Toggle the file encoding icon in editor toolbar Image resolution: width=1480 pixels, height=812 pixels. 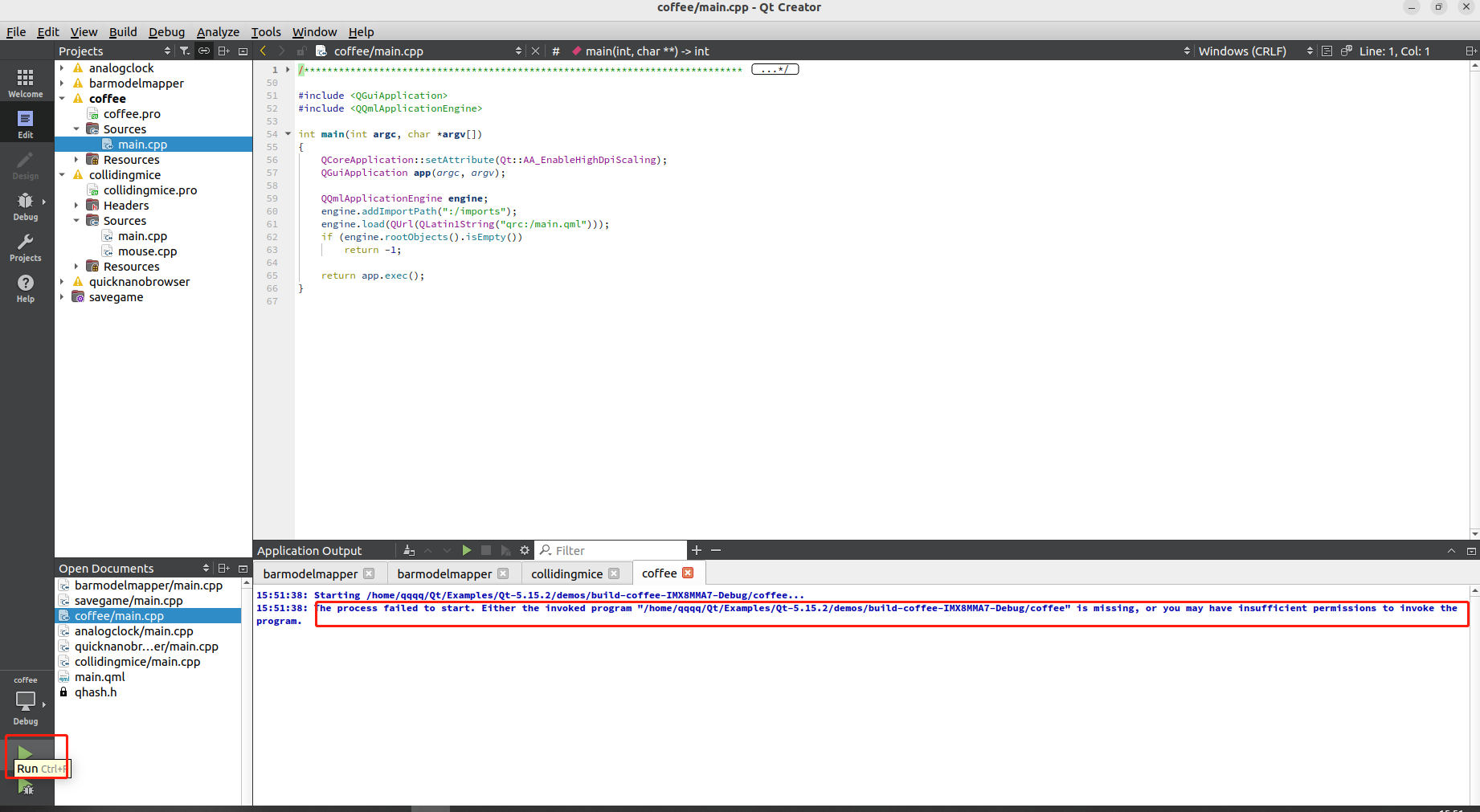tap(1327, 51)
